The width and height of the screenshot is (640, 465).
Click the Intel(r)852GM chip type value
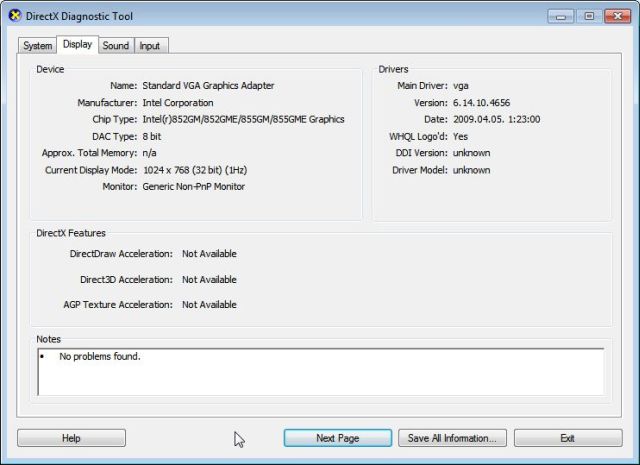pos(243,119)
